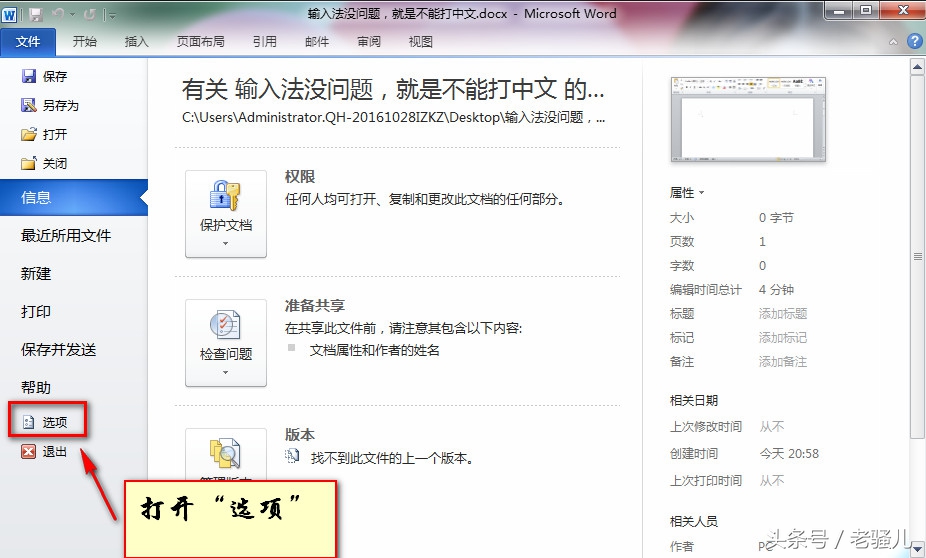Open the 保存并发送 section
The image size is (926, 558).
pos(58,350)
